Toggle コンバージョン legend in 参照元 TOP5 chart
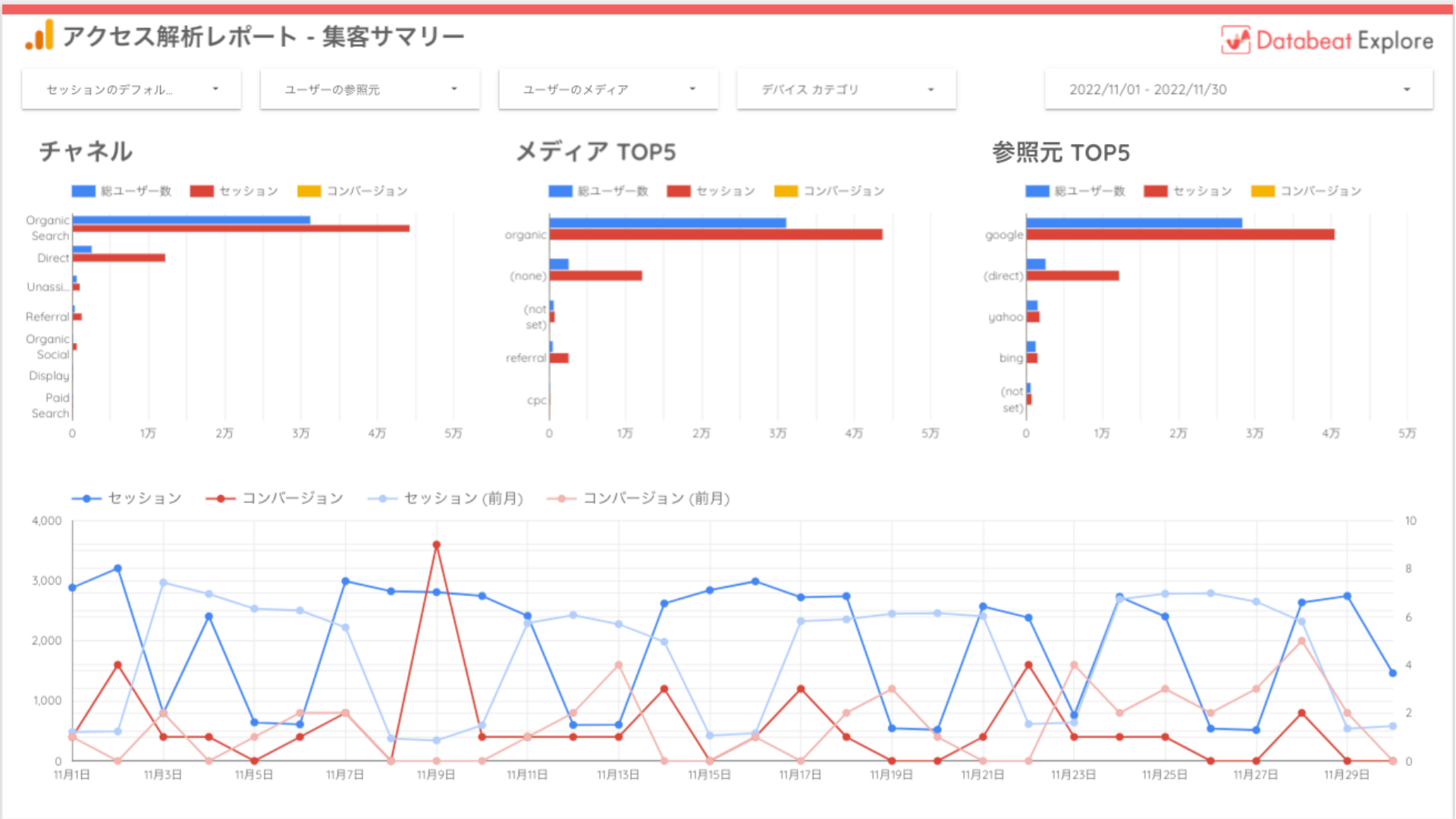Screen dimensions: 1456x819 coord(1319,191)
